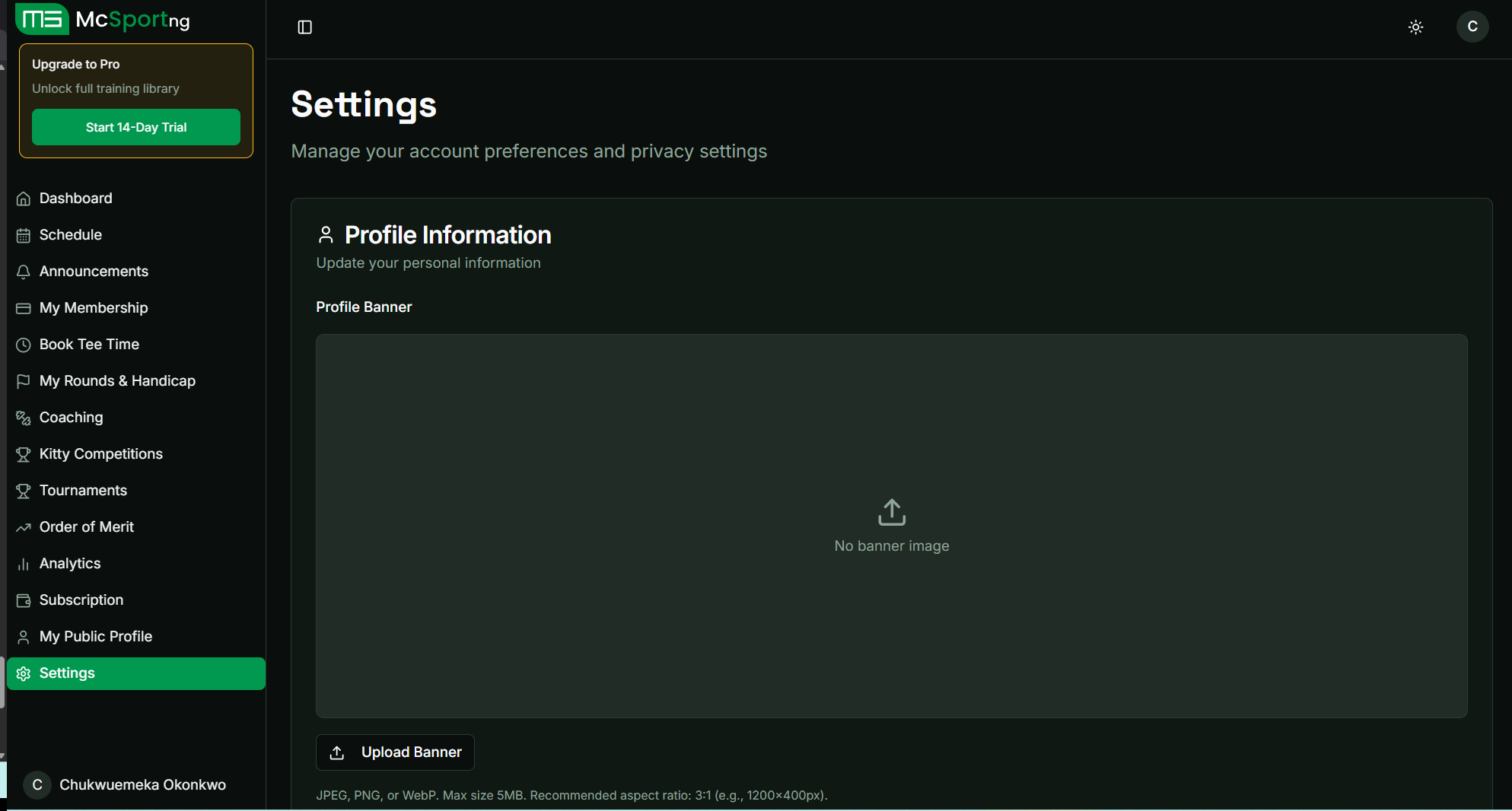1512x811 pixels.
Task: Click the Chukwuemeka Okonkwo account name
Action: click(142, 785)
